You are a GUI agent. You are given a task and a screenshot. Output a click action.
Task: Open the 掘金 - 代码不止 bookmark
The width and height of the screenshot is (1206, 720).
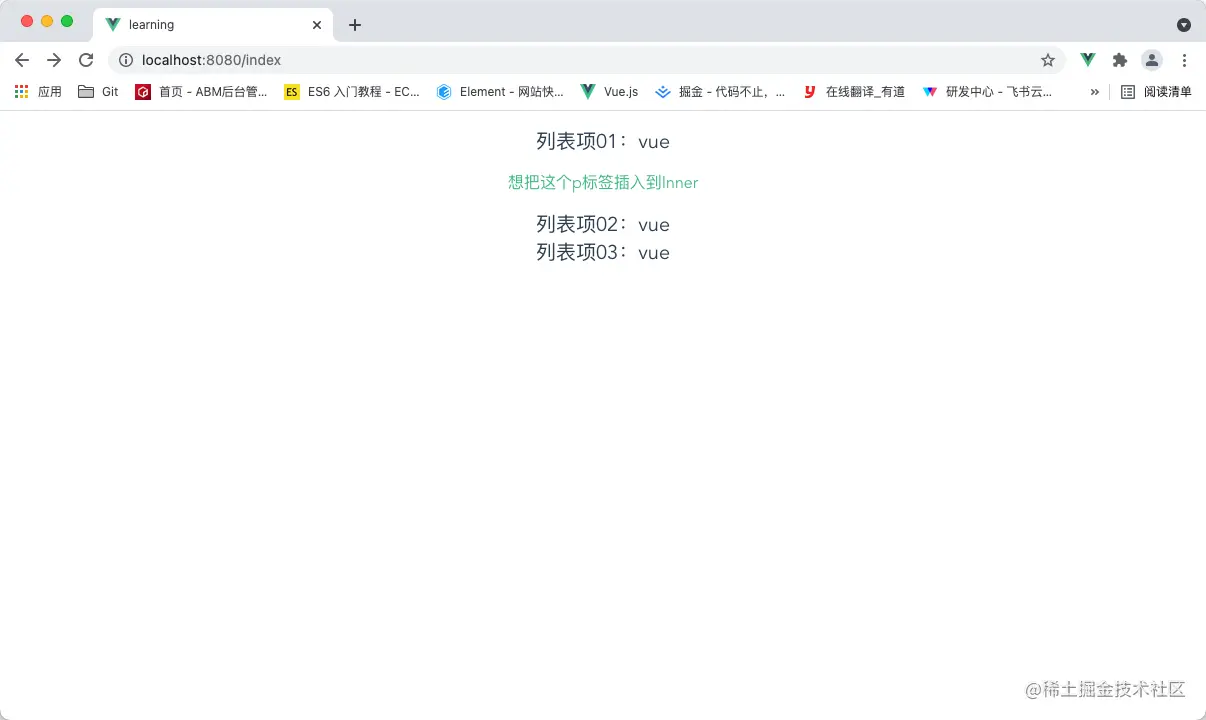(x=720, y=92)
